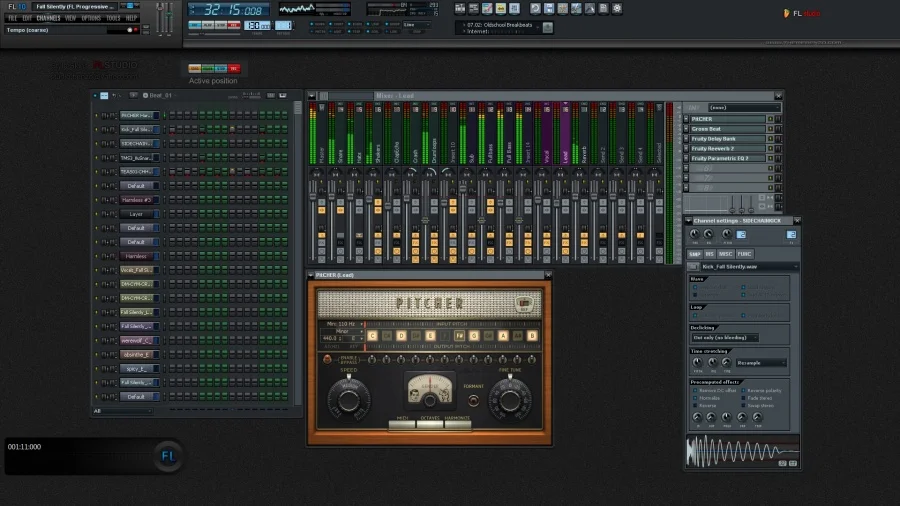This screenshot has height=506, width=900.
Task: Open the Min: 110 Hz dropdown in Pitcher
Action: 342,324
